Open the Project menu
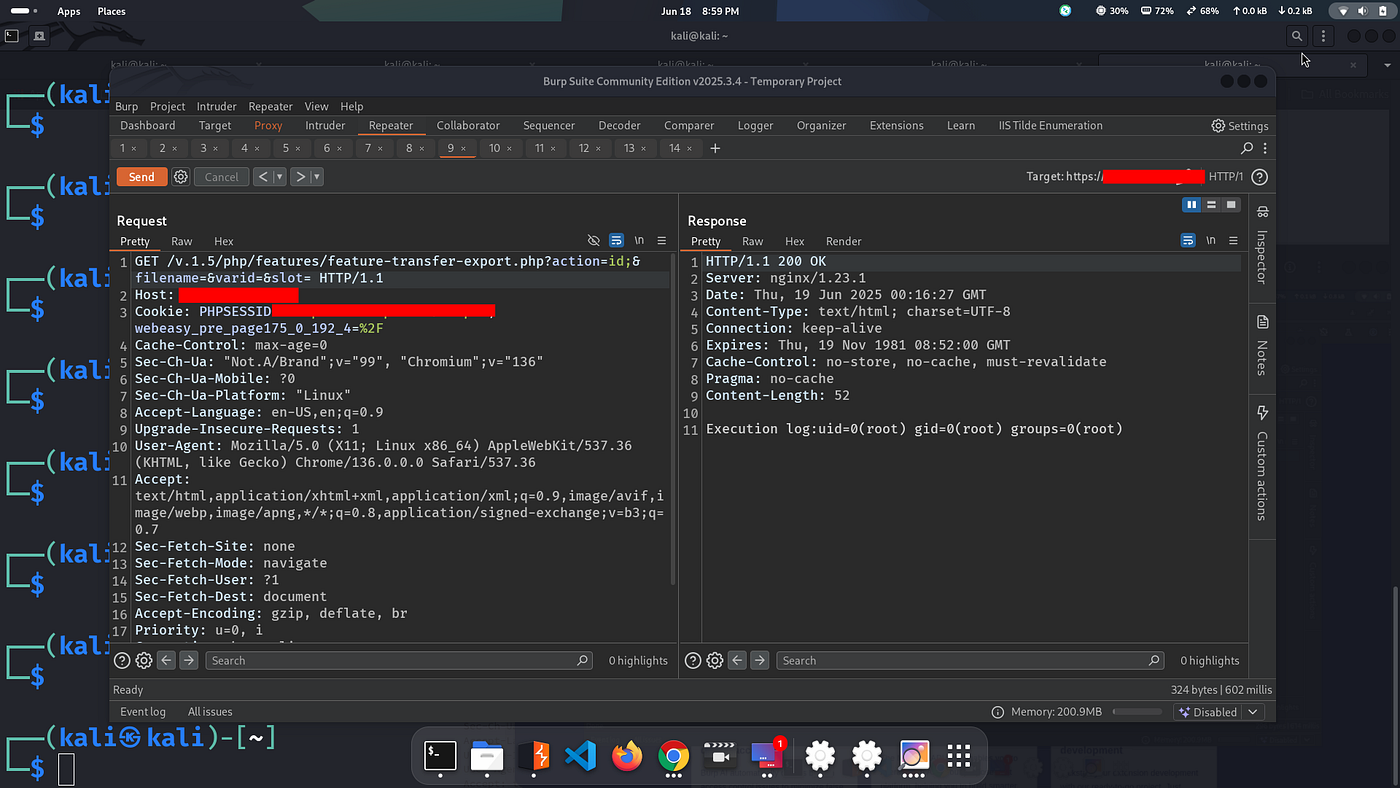1400x788 pixels. [x=168, y=106]
